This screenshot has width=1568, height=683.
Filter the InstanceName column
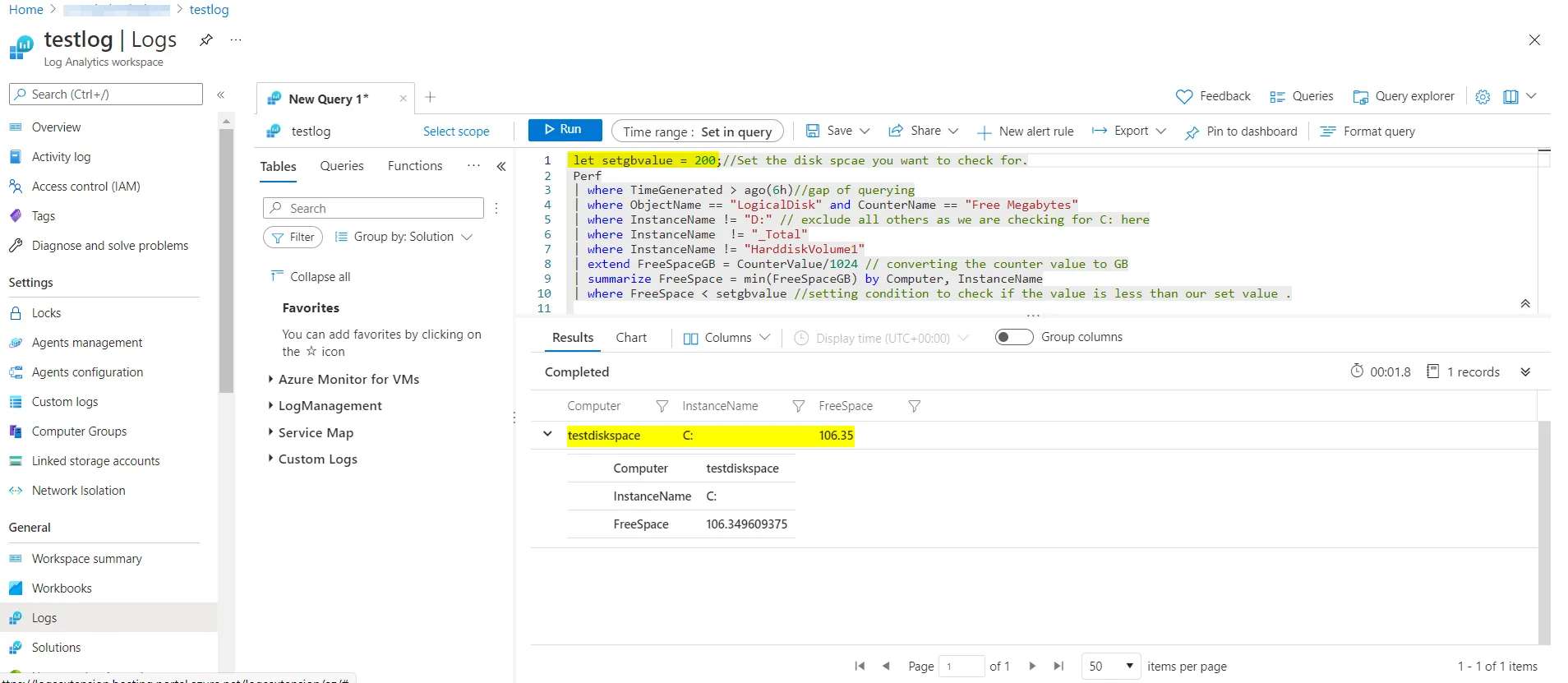click(x=798, y=406)
